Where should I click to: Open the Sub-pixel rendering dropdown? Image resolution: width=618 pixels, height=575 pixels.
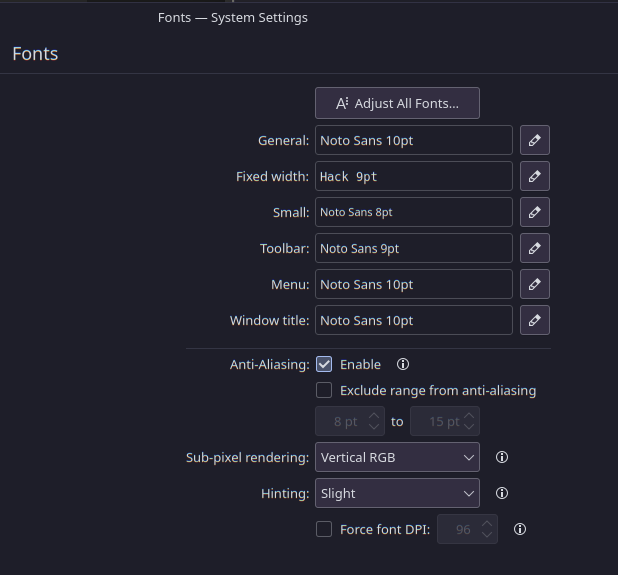[397, 457]
